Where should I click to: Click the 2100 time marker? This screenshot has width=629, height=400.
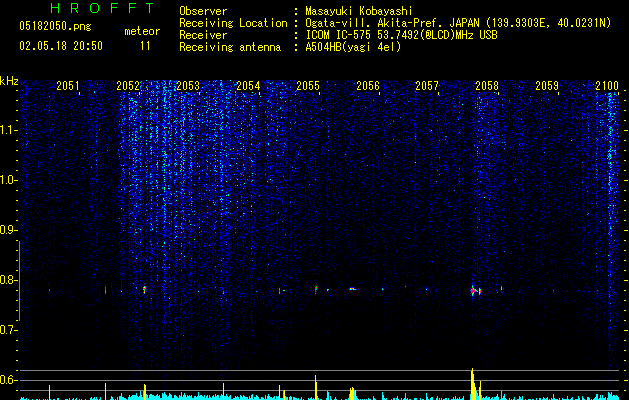607,85
